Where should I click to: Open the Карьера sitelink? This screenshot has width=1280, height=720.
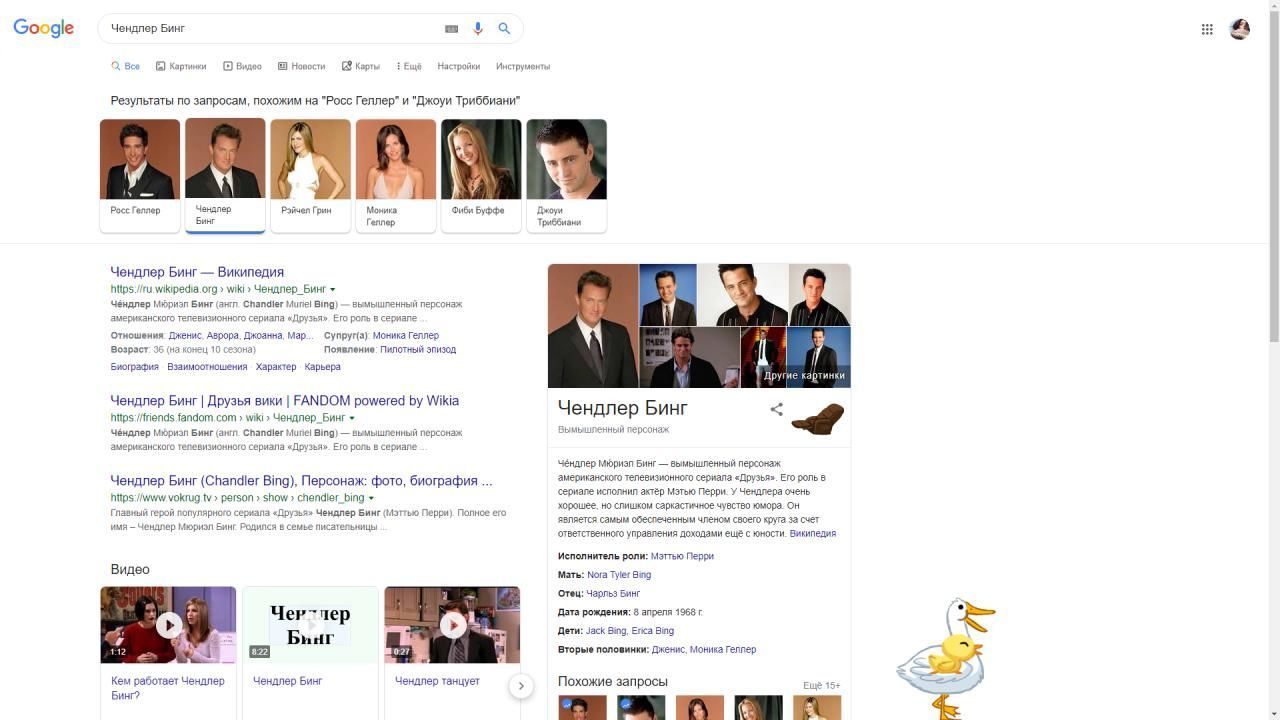tap(322, 367)
